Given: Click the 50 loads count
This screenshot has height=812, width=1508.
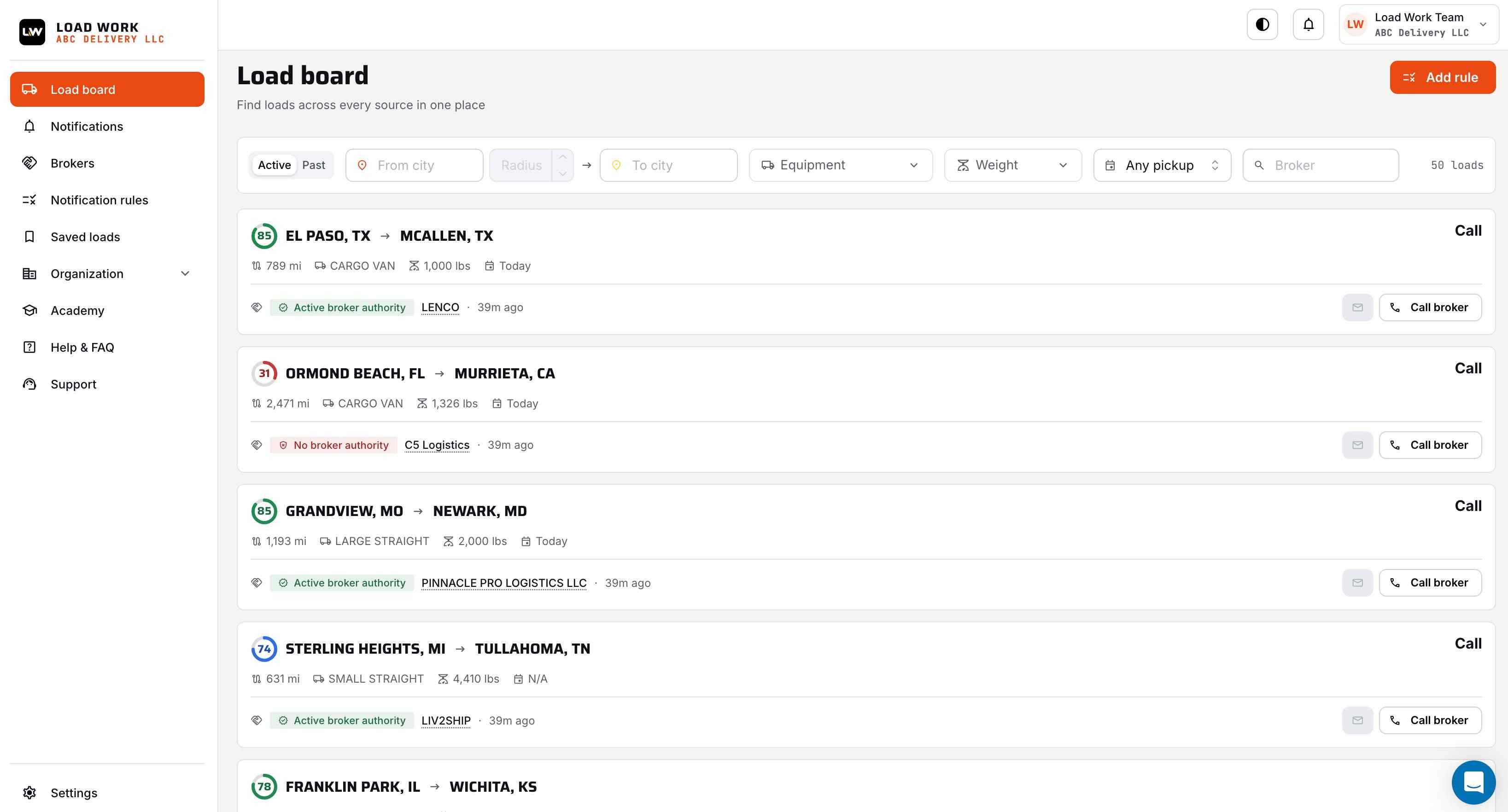Looking at the screenshot, I should [x=1457, y=165].
